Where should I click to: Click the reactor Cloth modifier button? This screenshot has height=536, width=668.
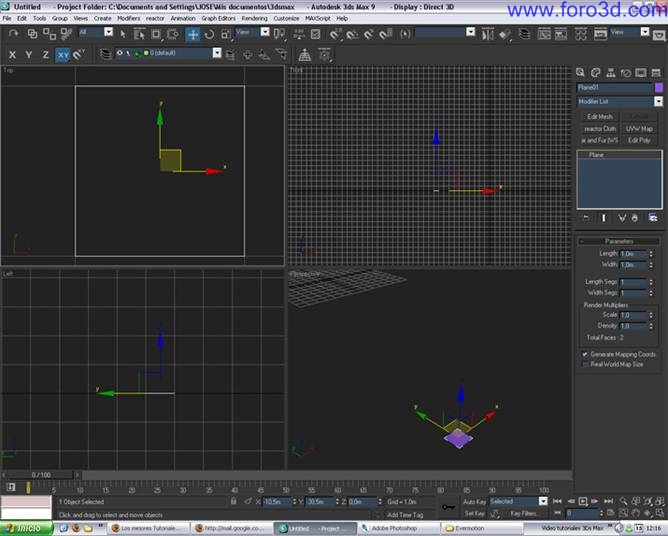pyautogui.click(x=600, y=128)
